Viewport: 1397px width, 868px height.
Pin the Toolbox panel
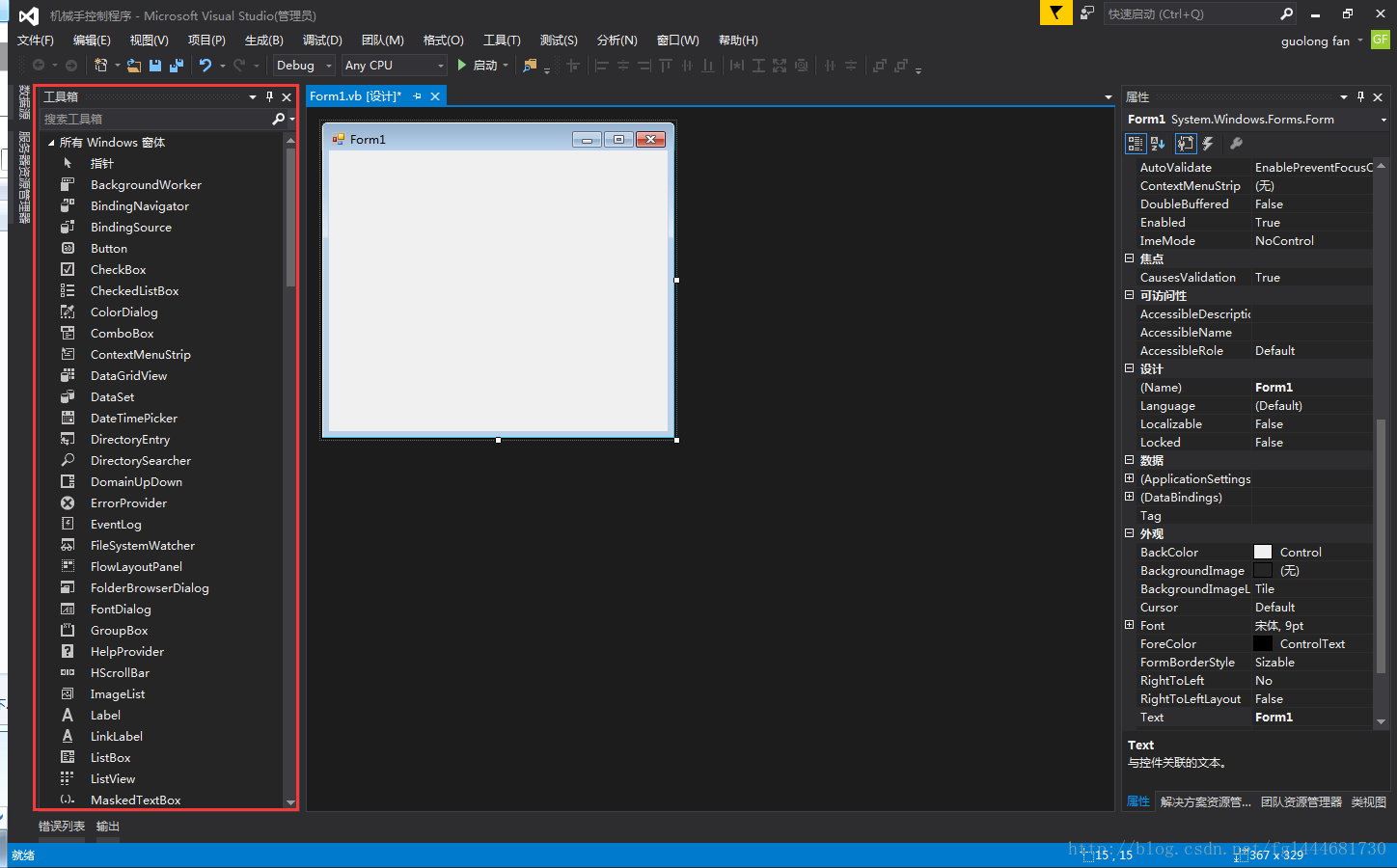click(269, 96)
